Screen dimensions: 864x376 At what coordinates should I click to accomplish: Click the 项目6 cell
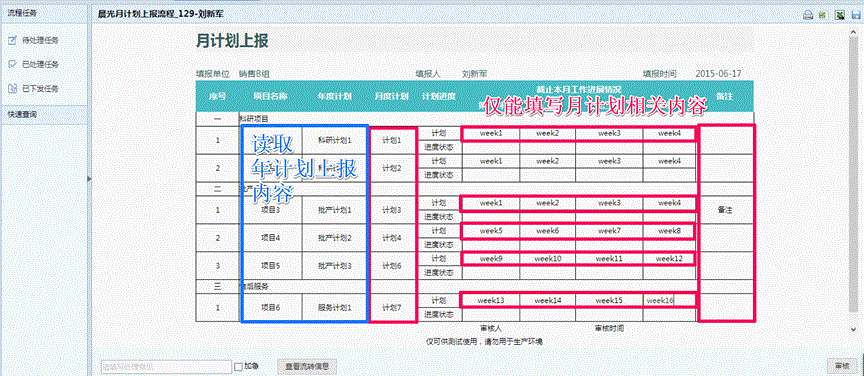pos(271,308)
